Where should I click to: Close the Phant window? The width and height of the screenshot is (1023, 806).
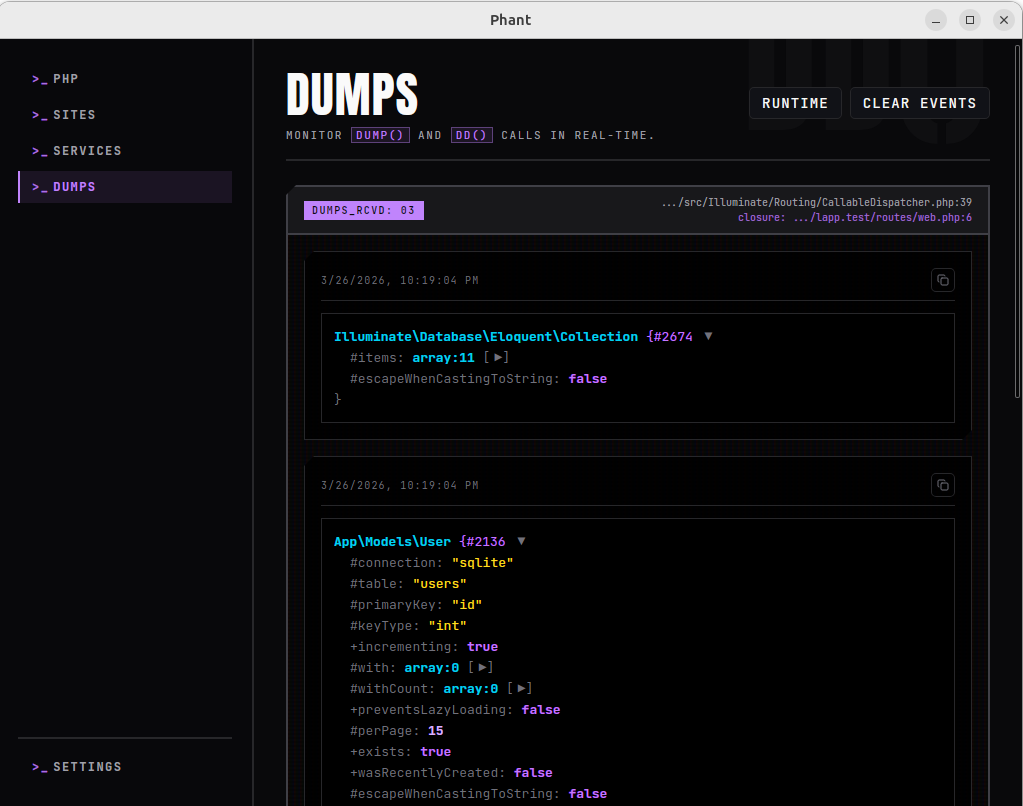(x=1004, y=20)
